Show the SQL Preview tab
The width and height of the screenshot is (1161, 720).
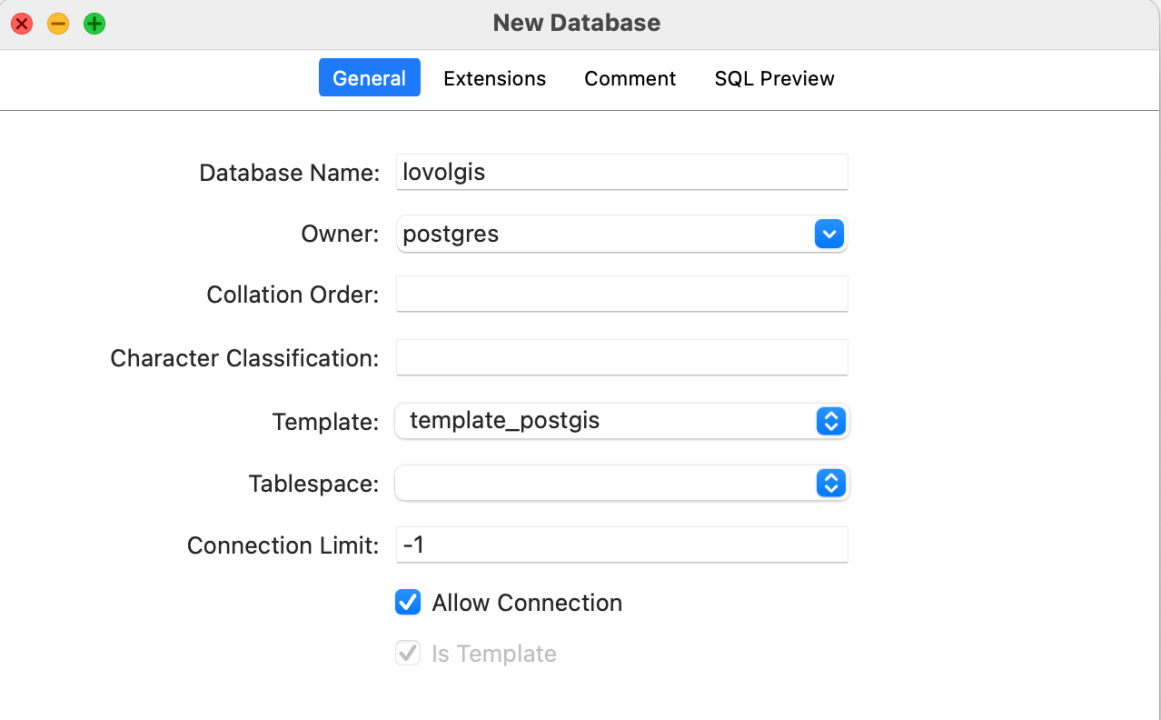(x=774, y=78)
